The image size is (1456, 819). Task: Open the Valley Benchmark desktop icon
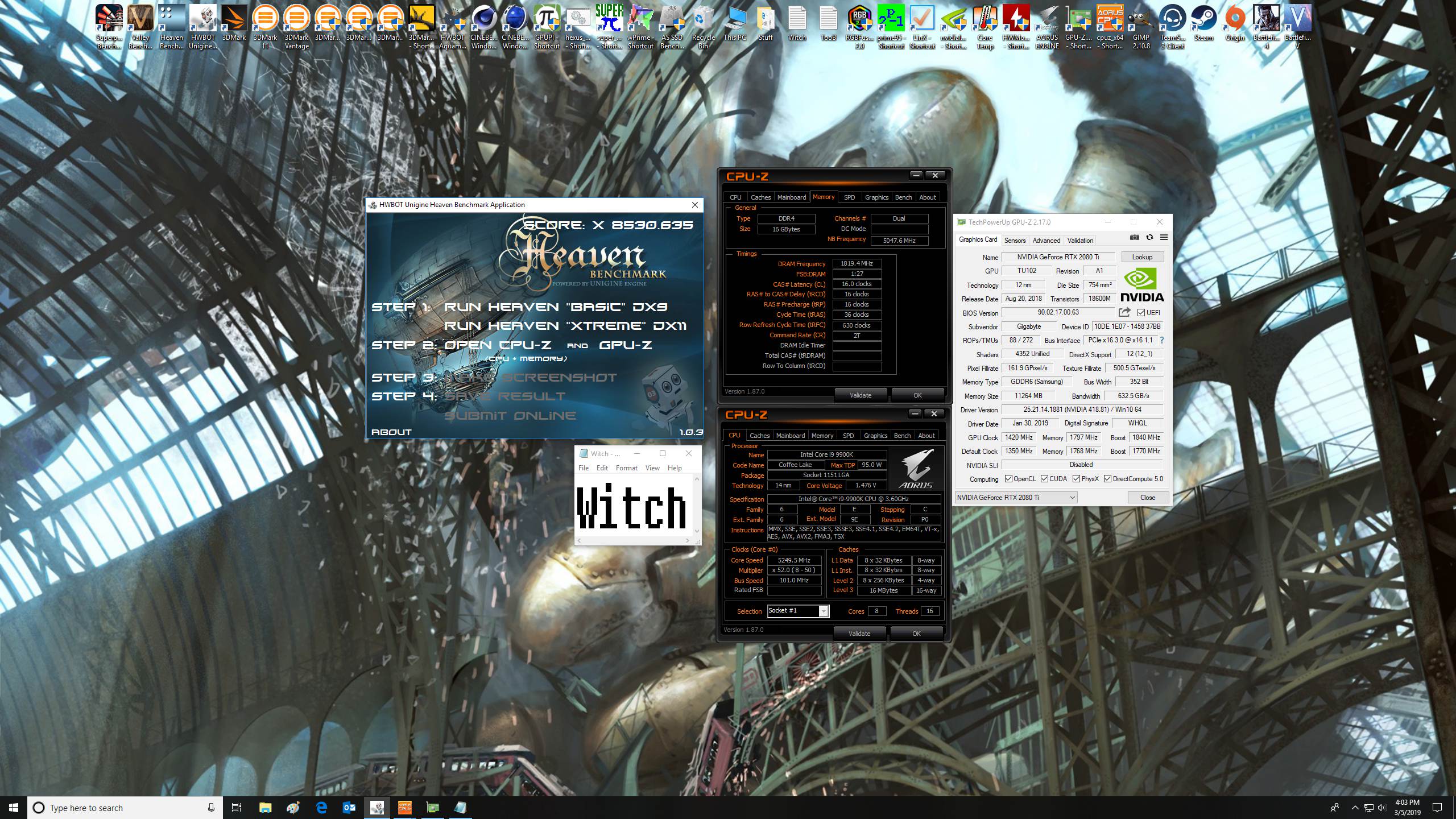[x=140, y=27]
